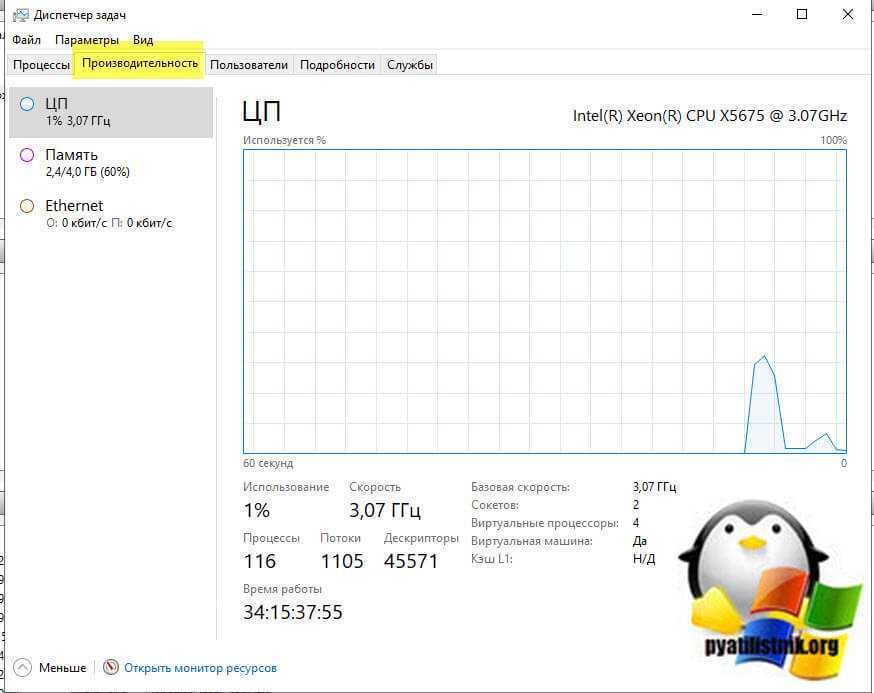Click the purple Память circle icon

pos(27,155)
